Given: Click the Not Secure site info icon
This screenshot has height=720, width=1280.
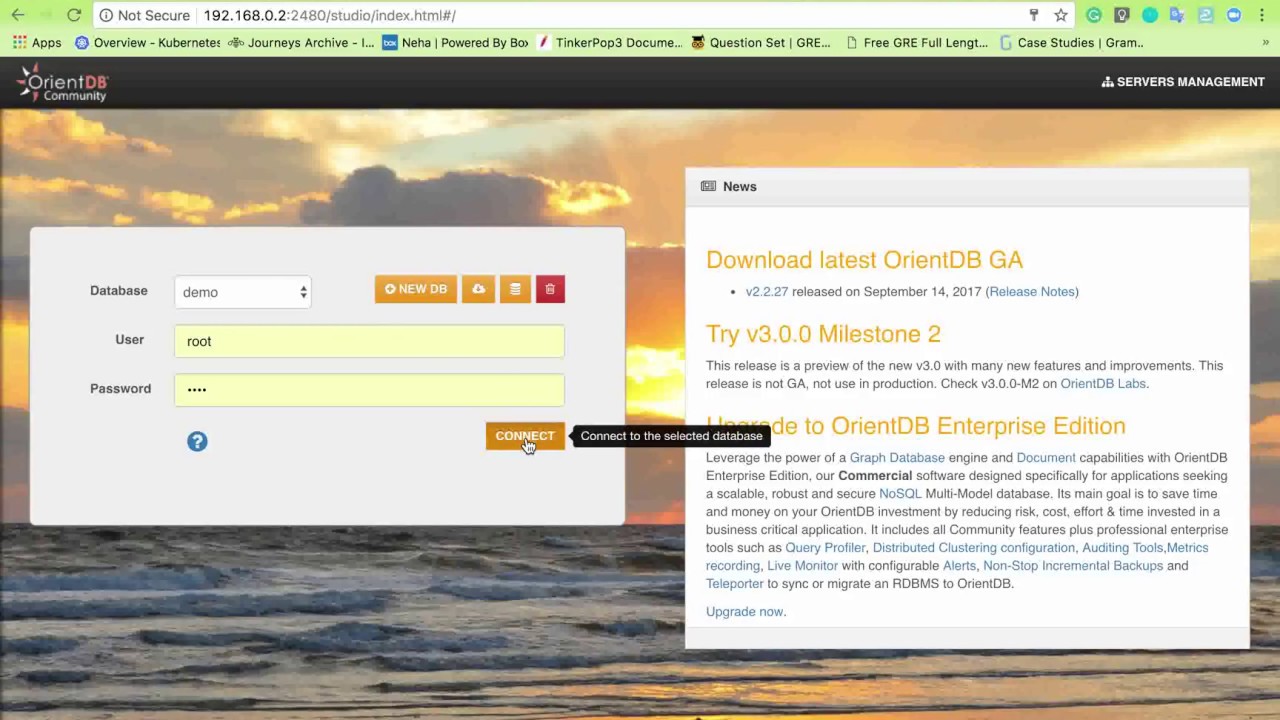Looking at the screenshot, I should pyautogui.click(x=106, y=15).
